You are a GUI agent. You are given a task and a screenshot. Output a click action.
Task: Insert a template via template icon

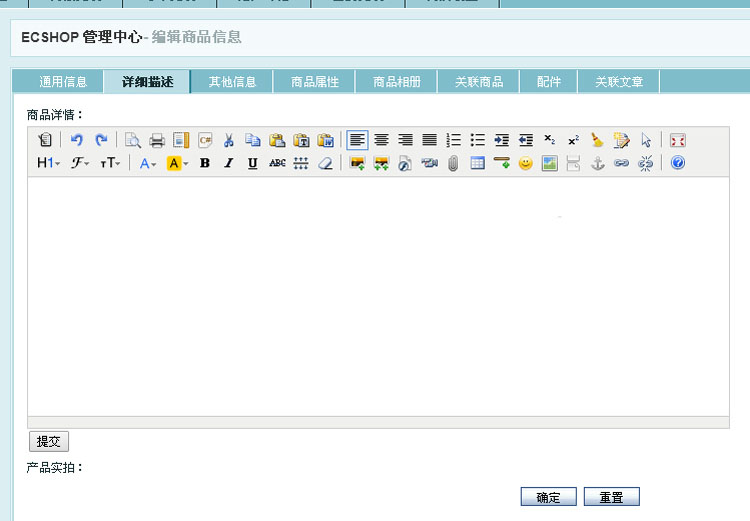[181, 140]
